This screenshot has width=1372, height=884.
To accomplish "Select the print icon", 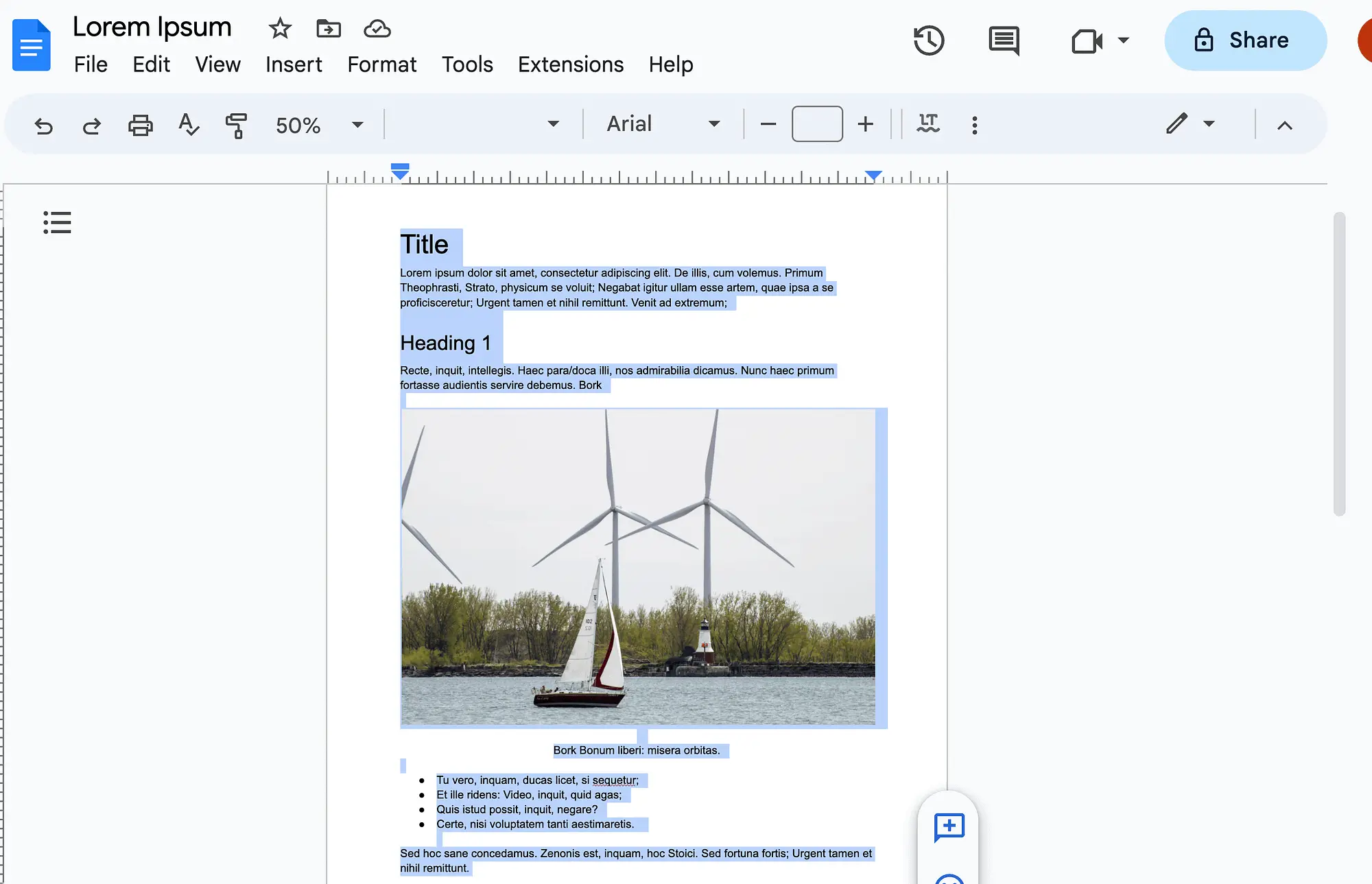I will click(x=140, y=124).
